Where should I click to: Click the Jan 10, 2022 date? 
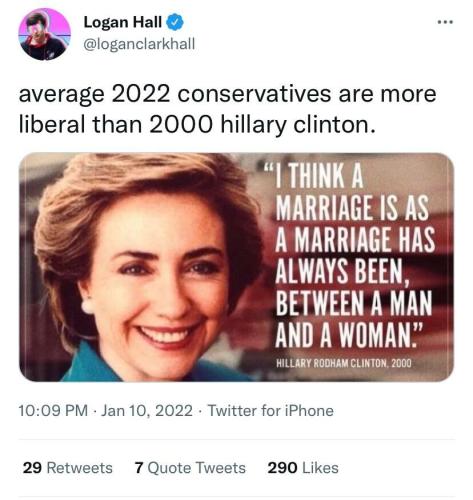pyautogui.click(x=147, y=411)
